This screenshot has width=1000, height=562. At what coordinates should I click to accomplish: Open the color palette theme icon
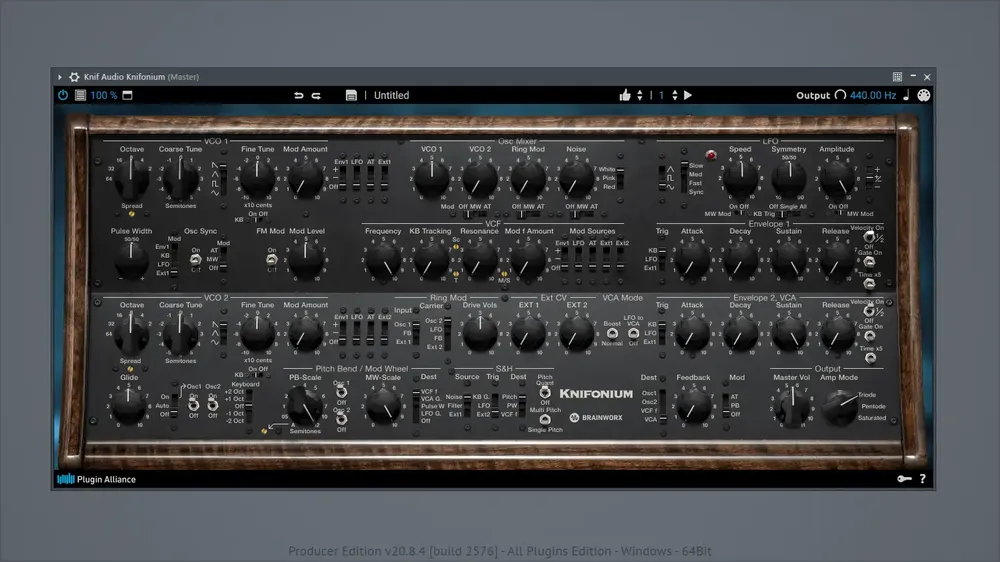click(x=923, y=95)
